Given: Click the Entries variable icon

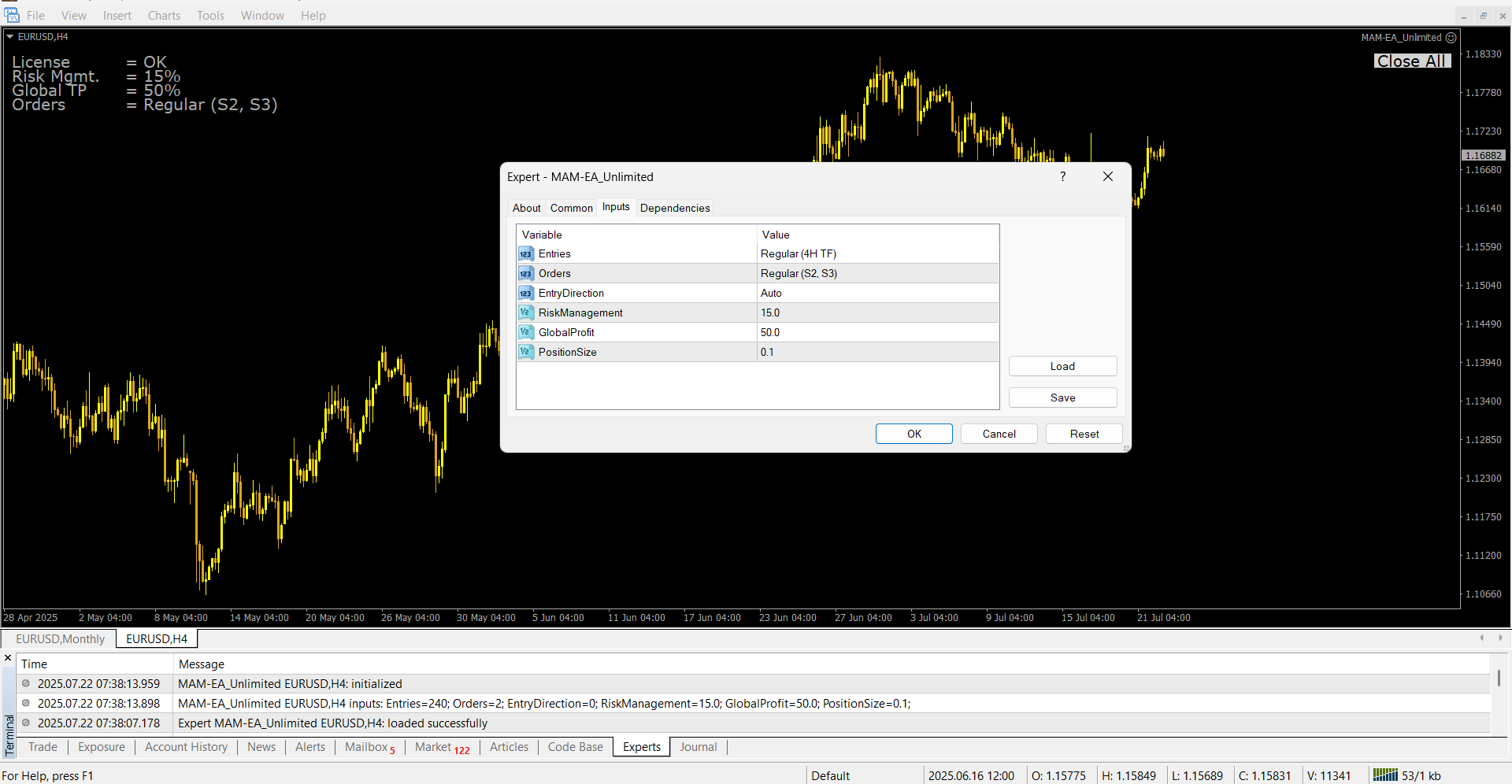Looking at the screenshot, I should pyautogui.click(x=526, y=254).
